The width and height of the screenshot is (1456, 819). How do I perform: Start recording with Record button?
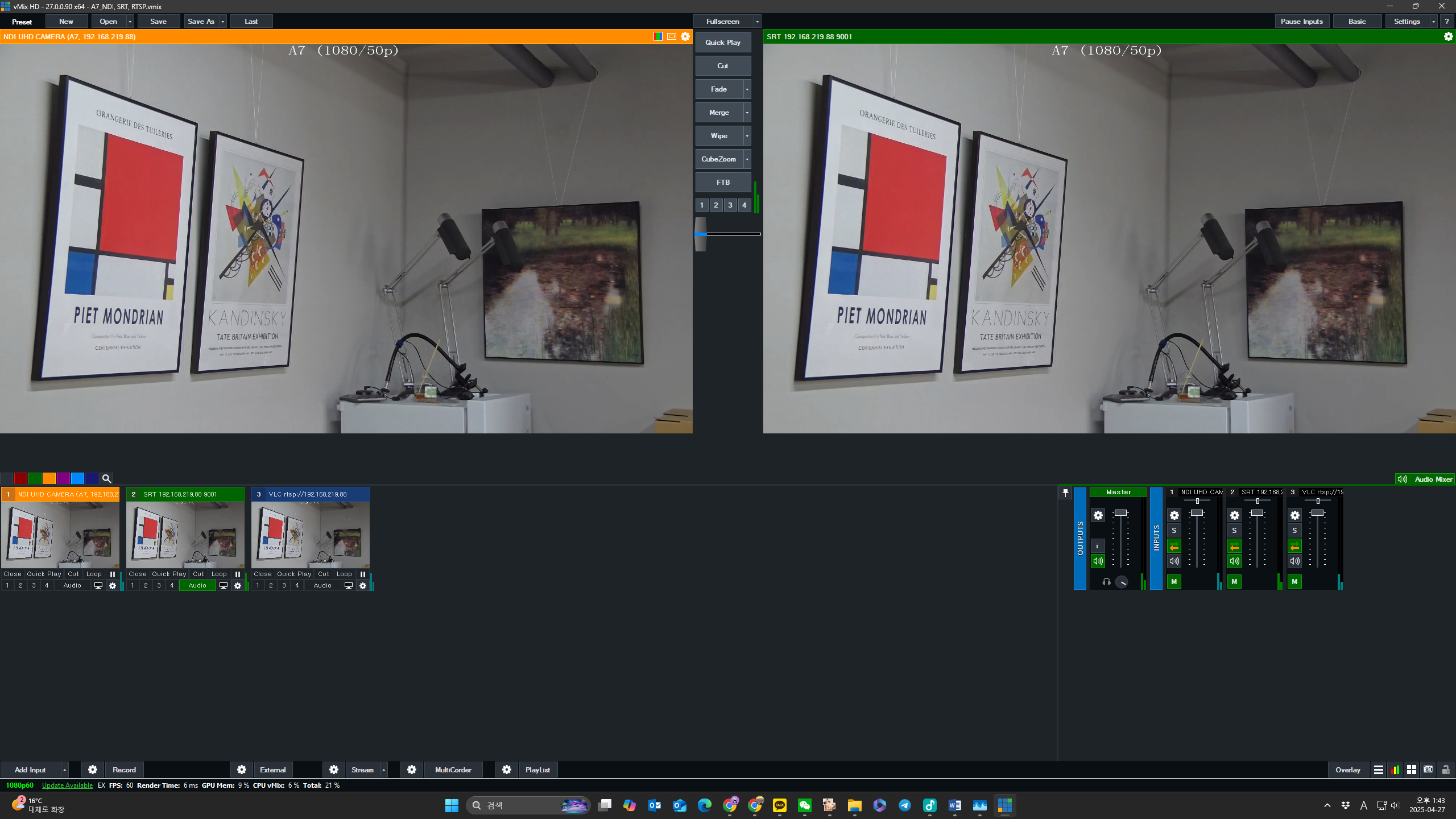click(124, 770)
